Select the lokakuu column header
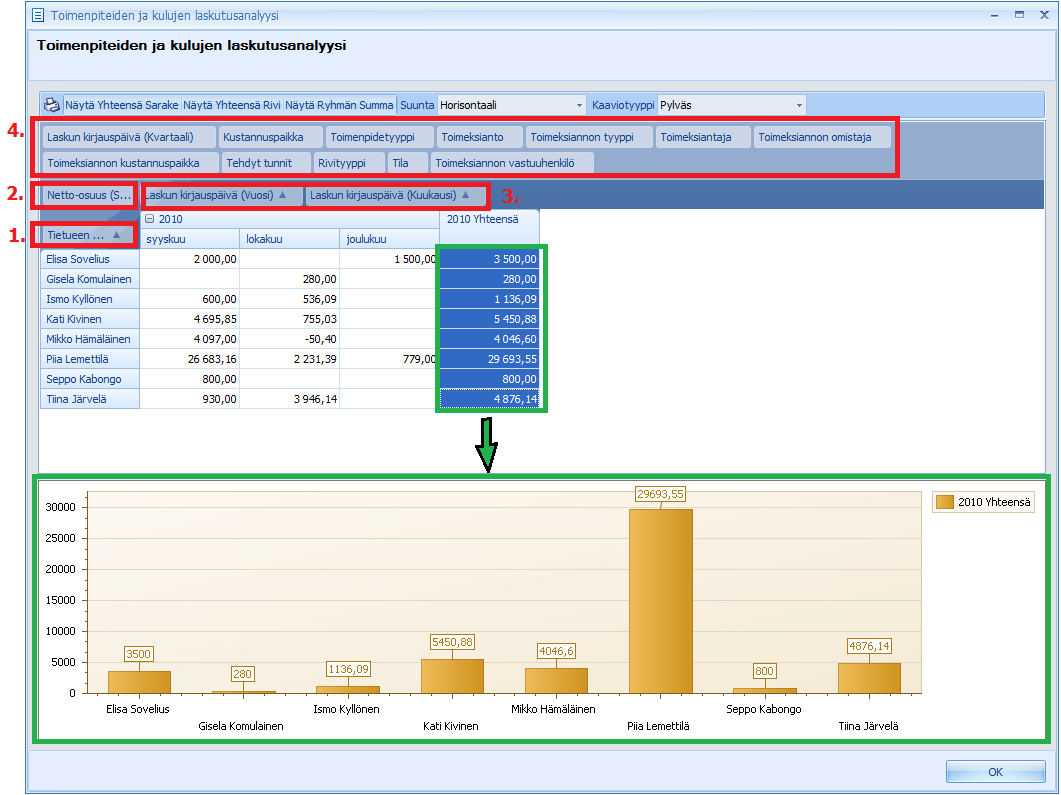This screenshot has width=1061, height=795. click(x=290, y=239)
